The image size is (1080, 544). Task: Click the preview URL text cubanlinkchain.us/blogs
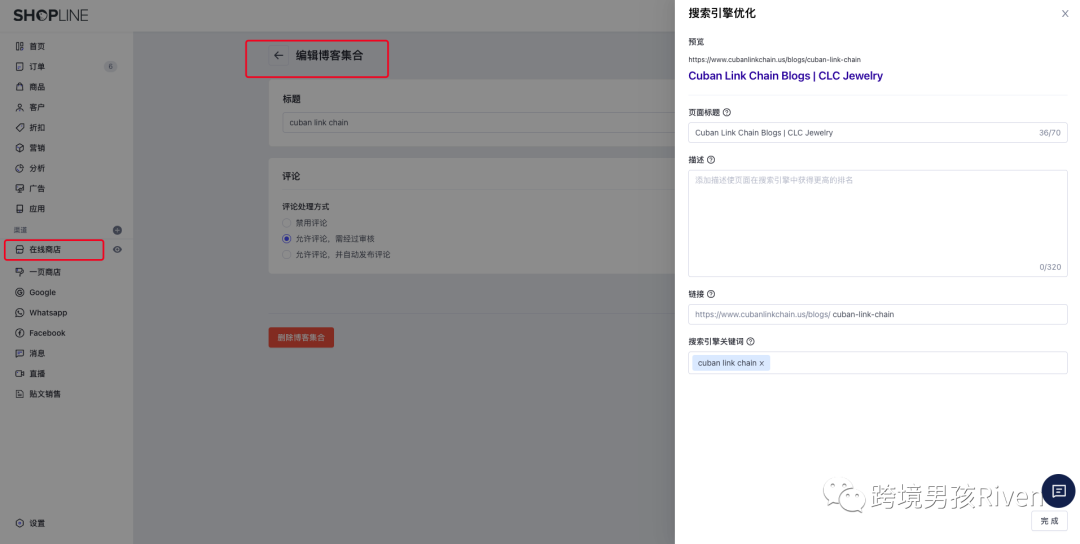[774, 60]
